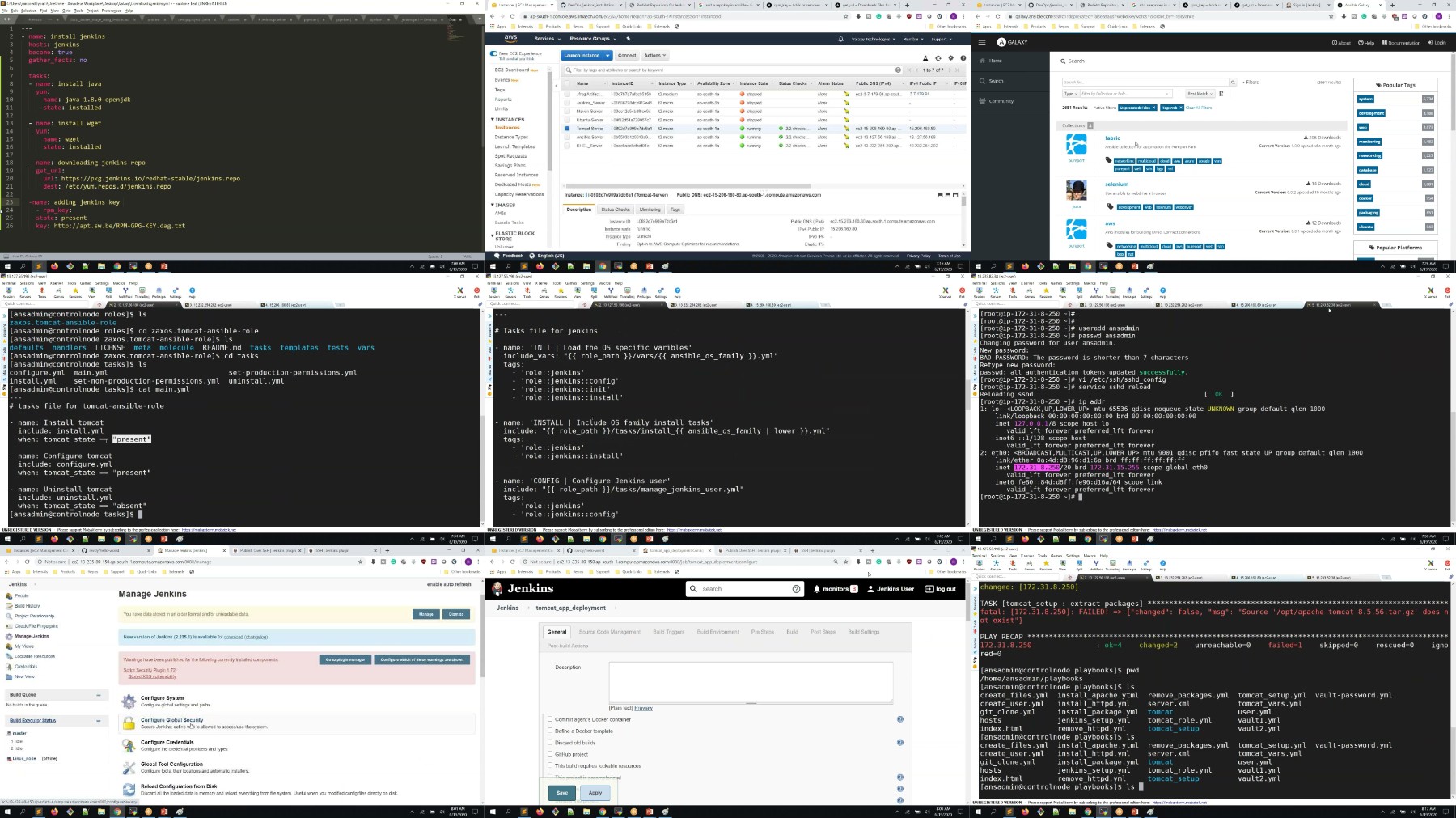Screen dimensions: 1456x818
Task: Click the EC2 Connect button
Action: [x=627, y=56]
